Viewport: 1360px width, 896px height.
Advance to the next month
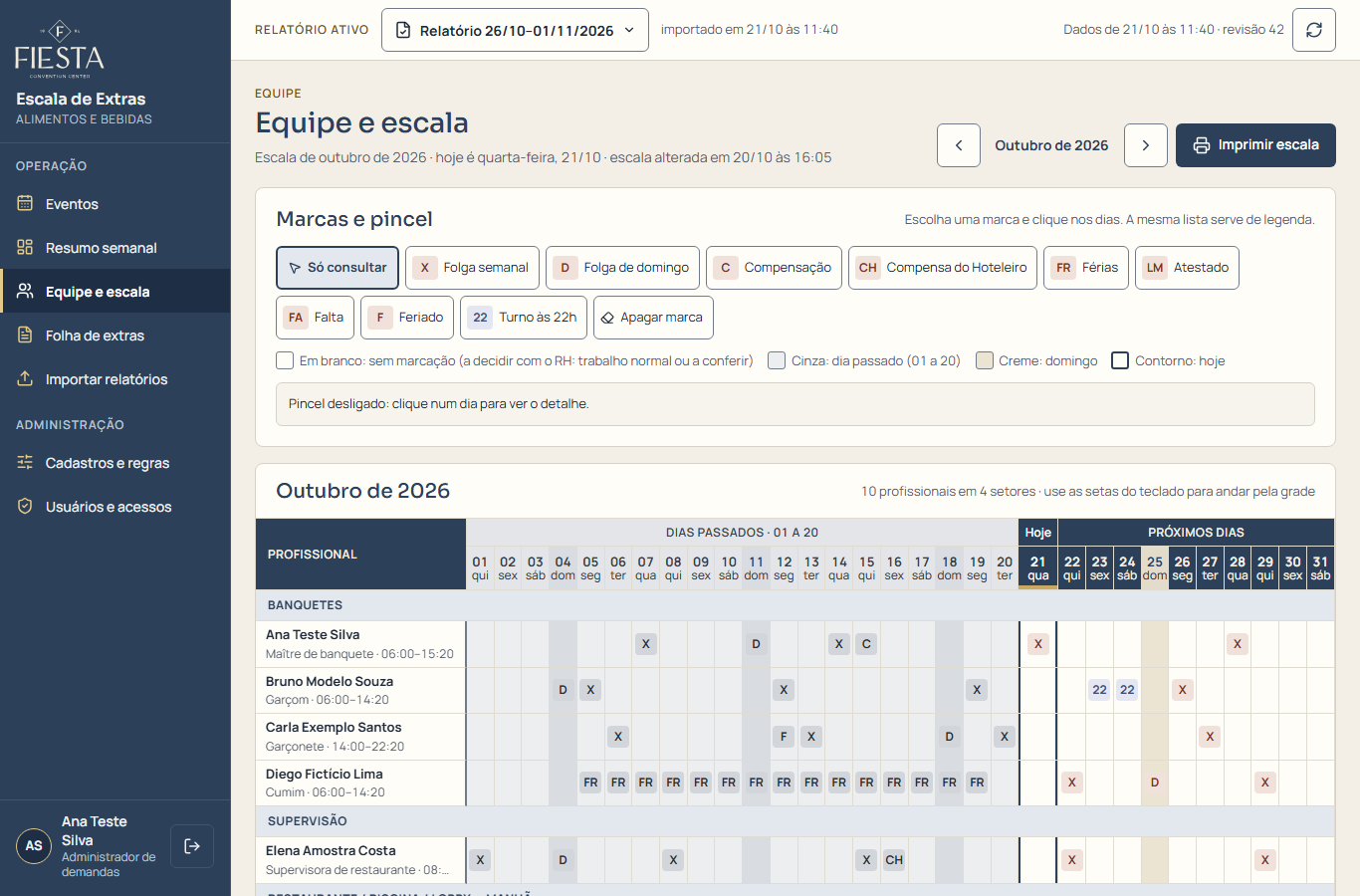1146,145
